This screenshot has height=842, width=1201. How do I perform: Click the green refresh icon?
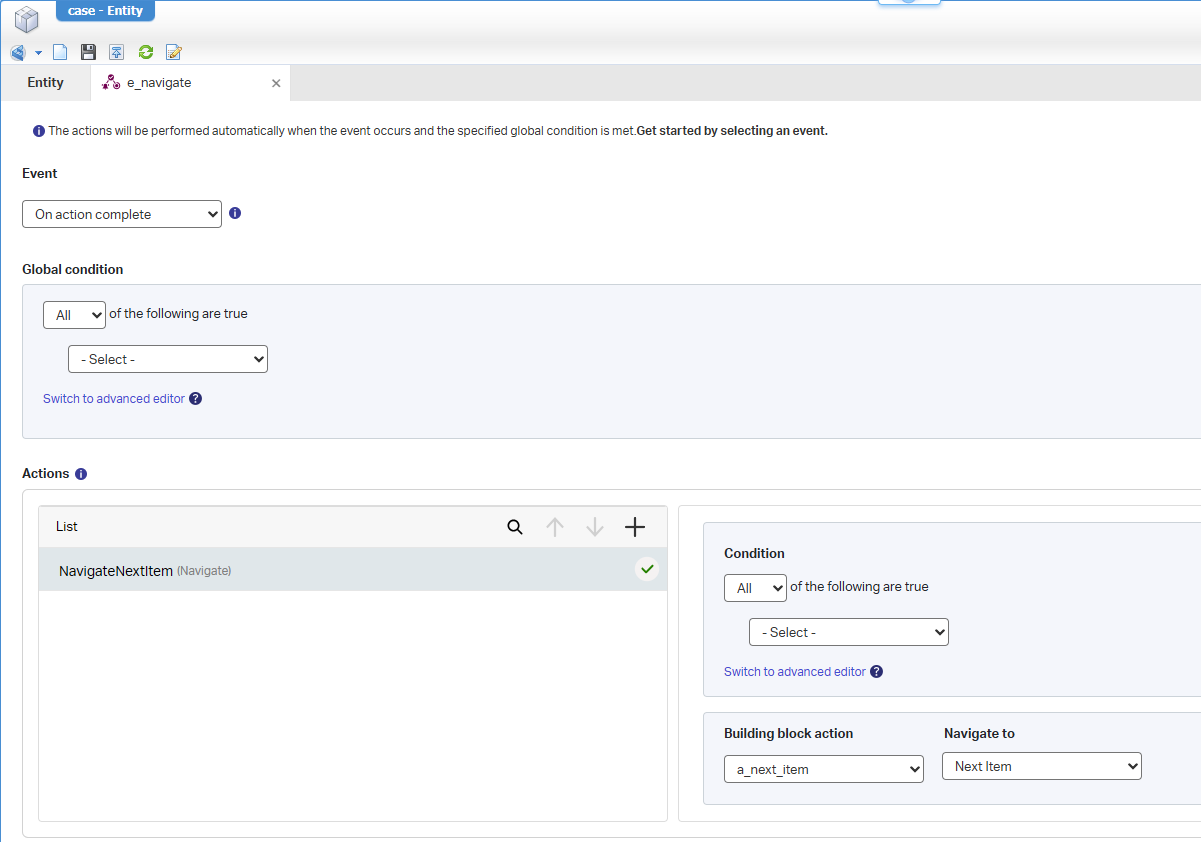click(x=145, y=52)
